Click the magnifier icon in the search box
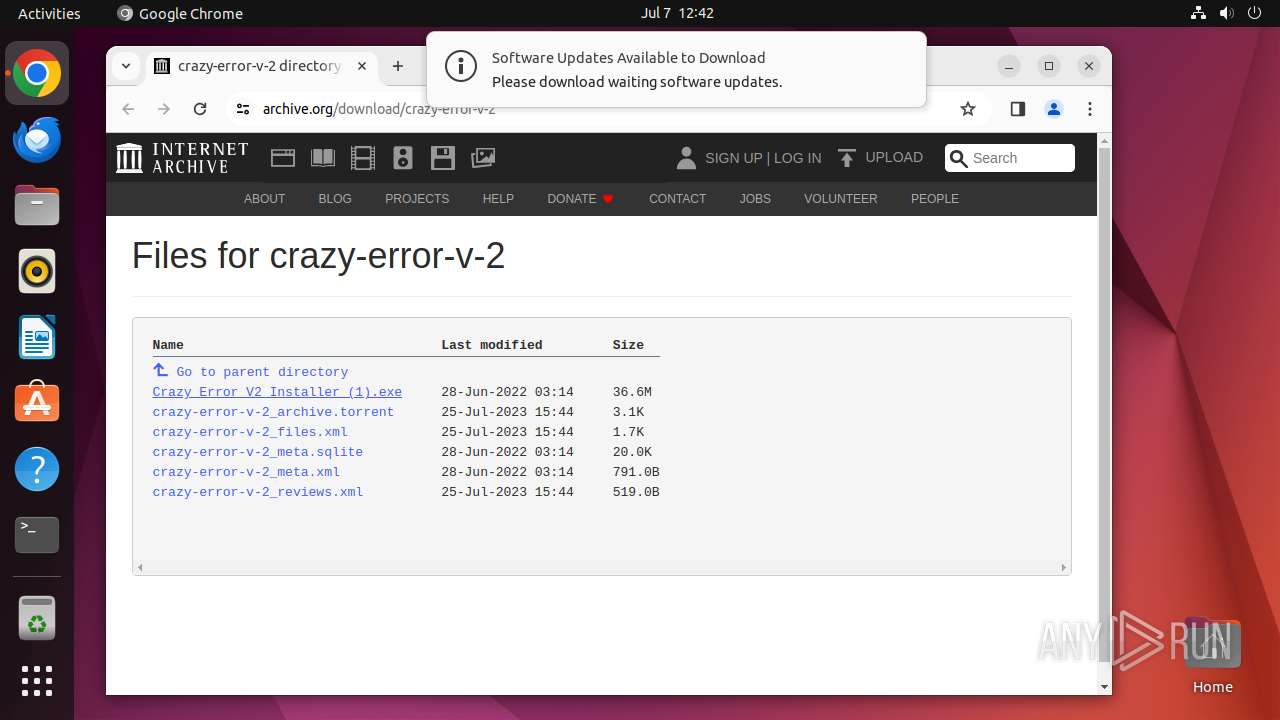This screenshot has height=720, width=1280. pyautogui.click(x=959, y=158)
